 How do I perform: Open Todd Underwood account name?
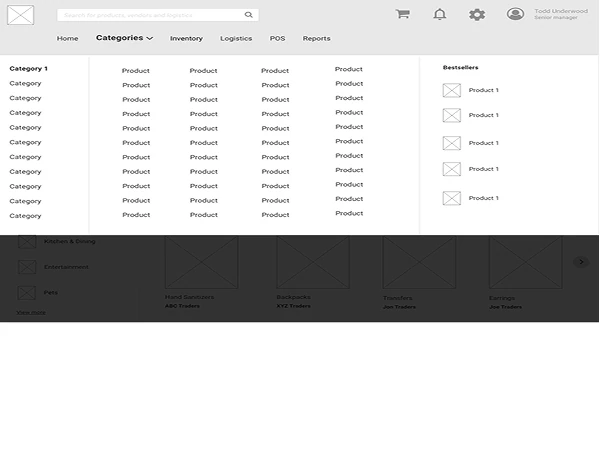coord(561,11)
